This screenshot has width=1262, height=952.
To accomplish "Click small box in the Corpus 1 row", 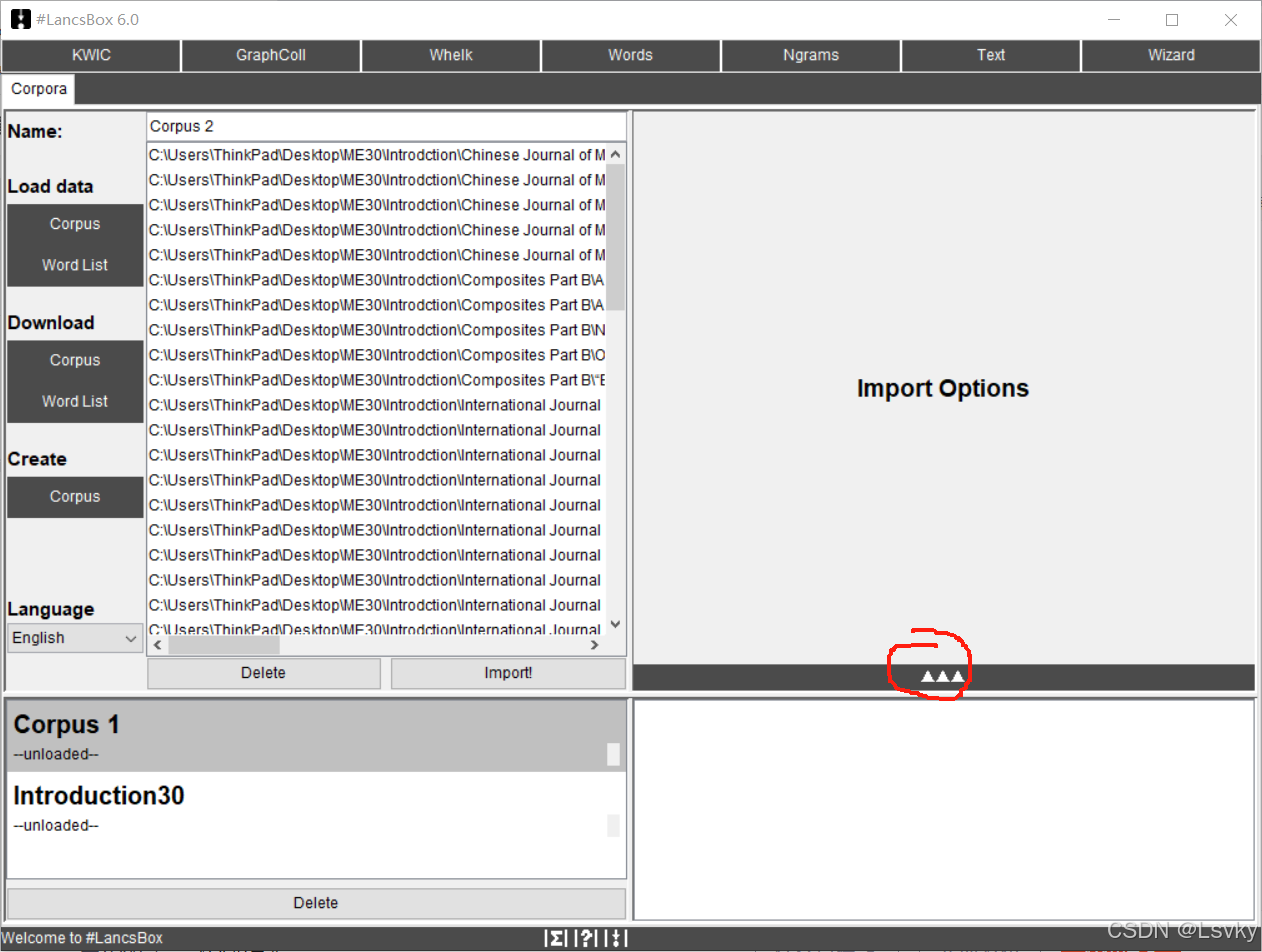I will pos(613,755).
